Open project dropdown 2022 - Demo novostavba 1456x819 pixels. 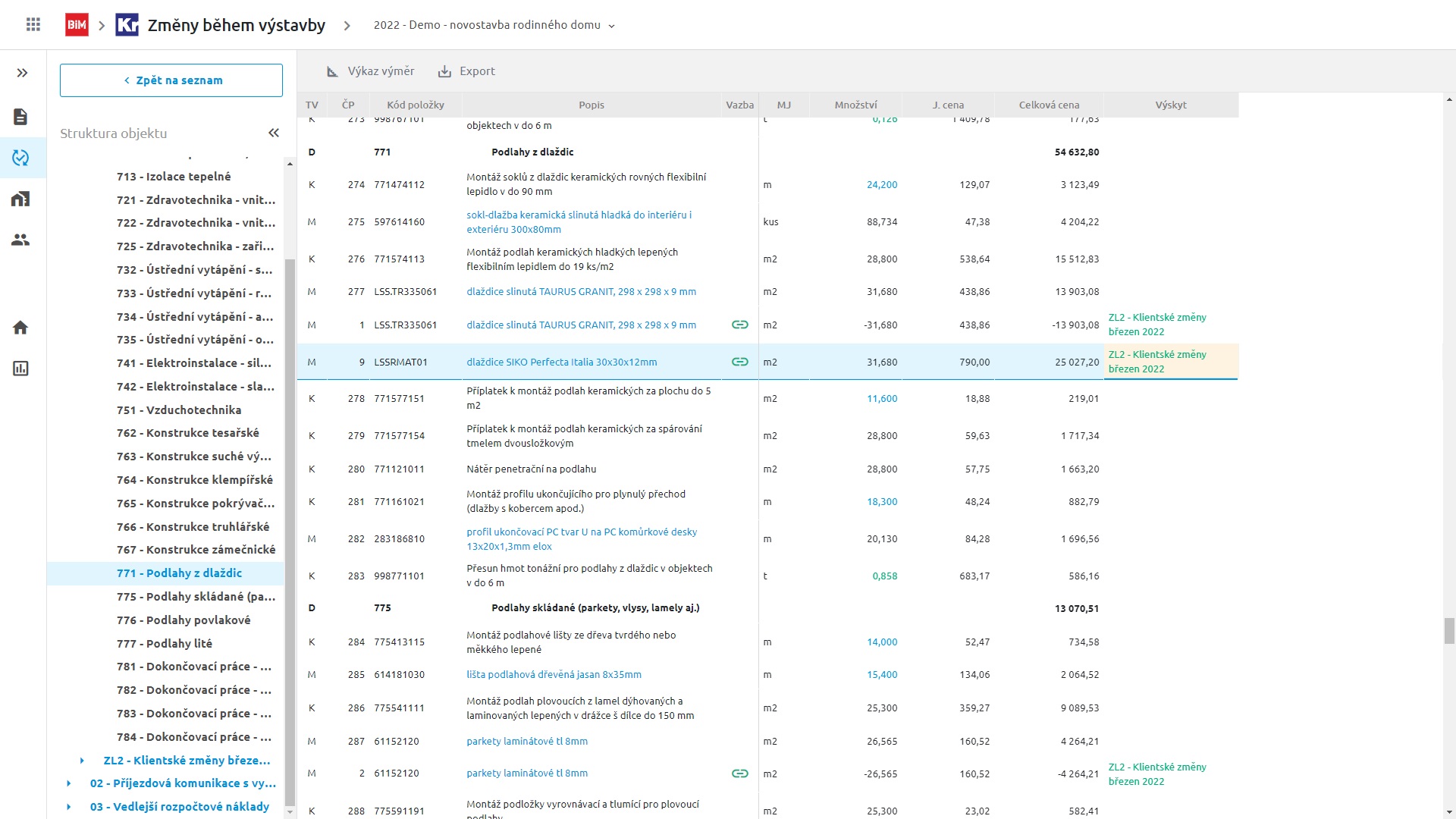(x=494, y=25)
